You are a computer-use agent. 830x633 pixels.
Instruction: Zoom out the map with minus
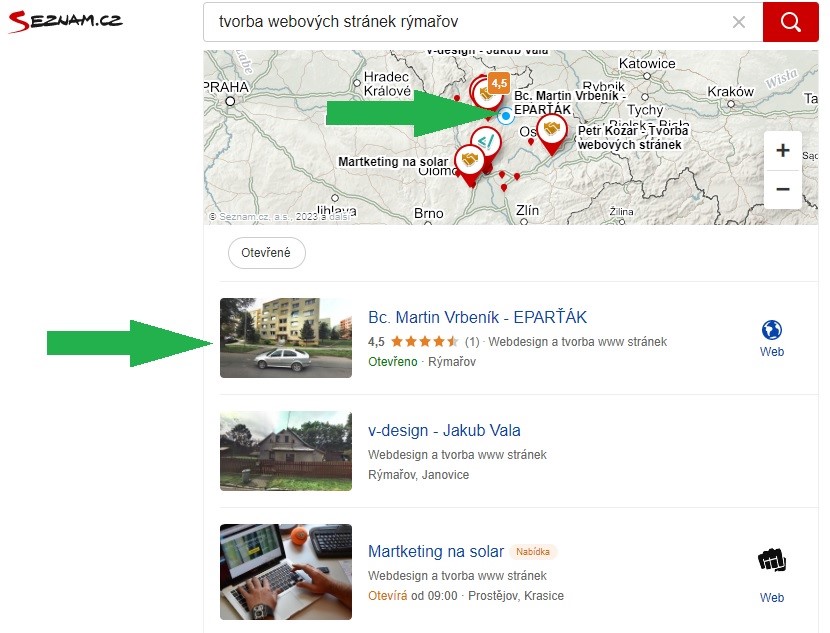[x=783, y=189]
